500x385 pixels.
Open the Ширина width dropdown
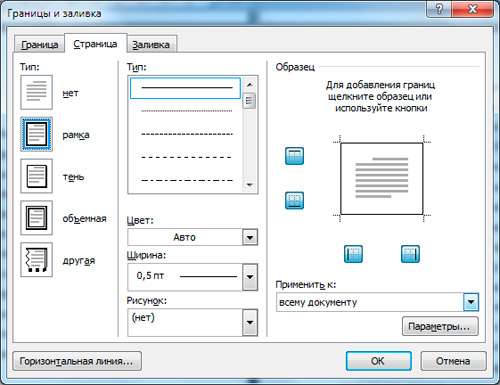coord(250,277)
